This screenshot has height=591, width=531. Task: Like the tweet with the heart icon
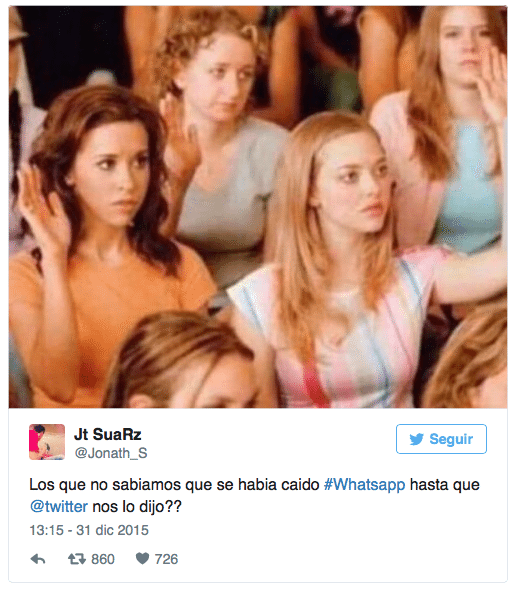[142, 559]
